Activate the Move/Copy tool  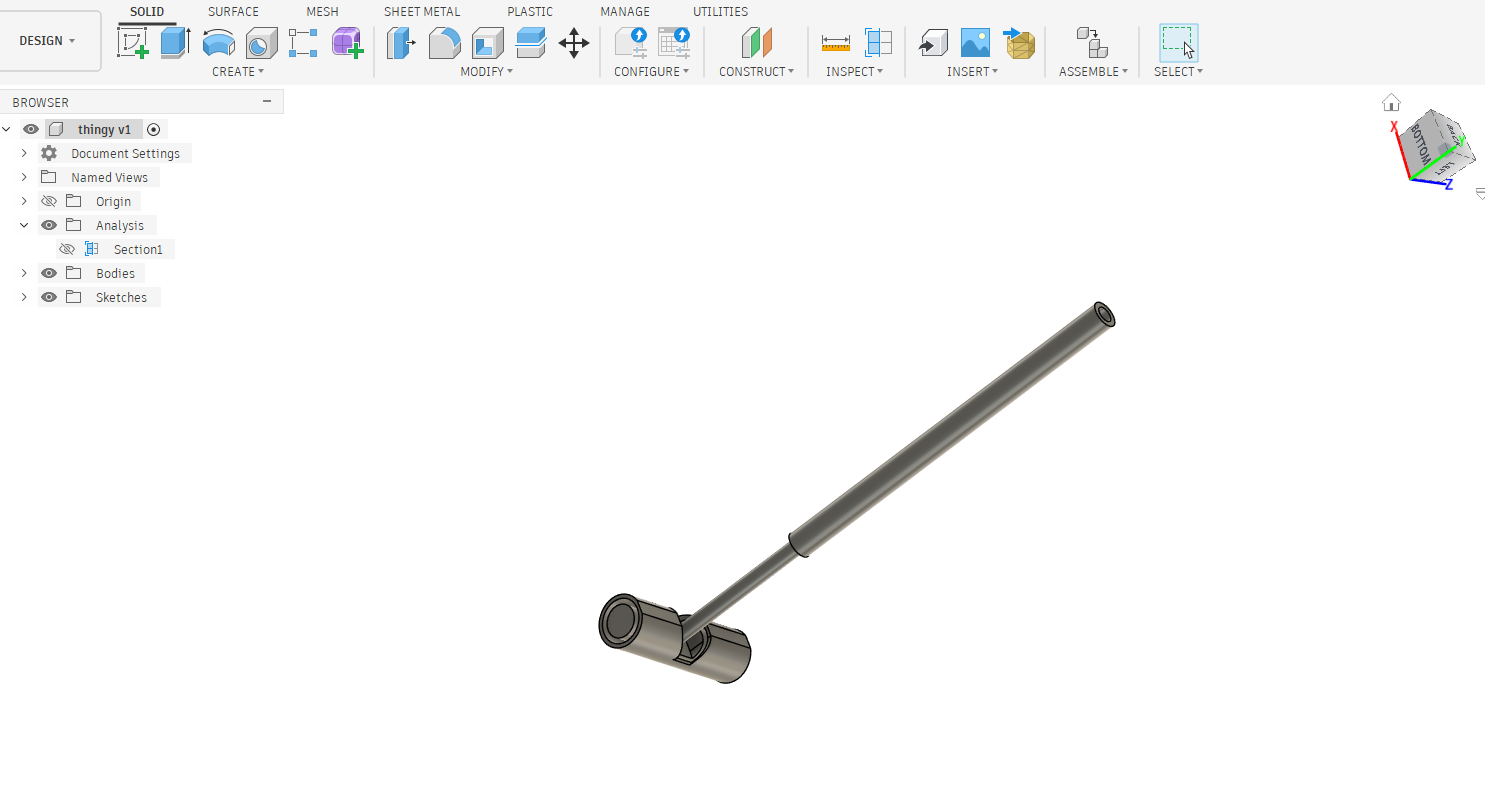(573, 42)
